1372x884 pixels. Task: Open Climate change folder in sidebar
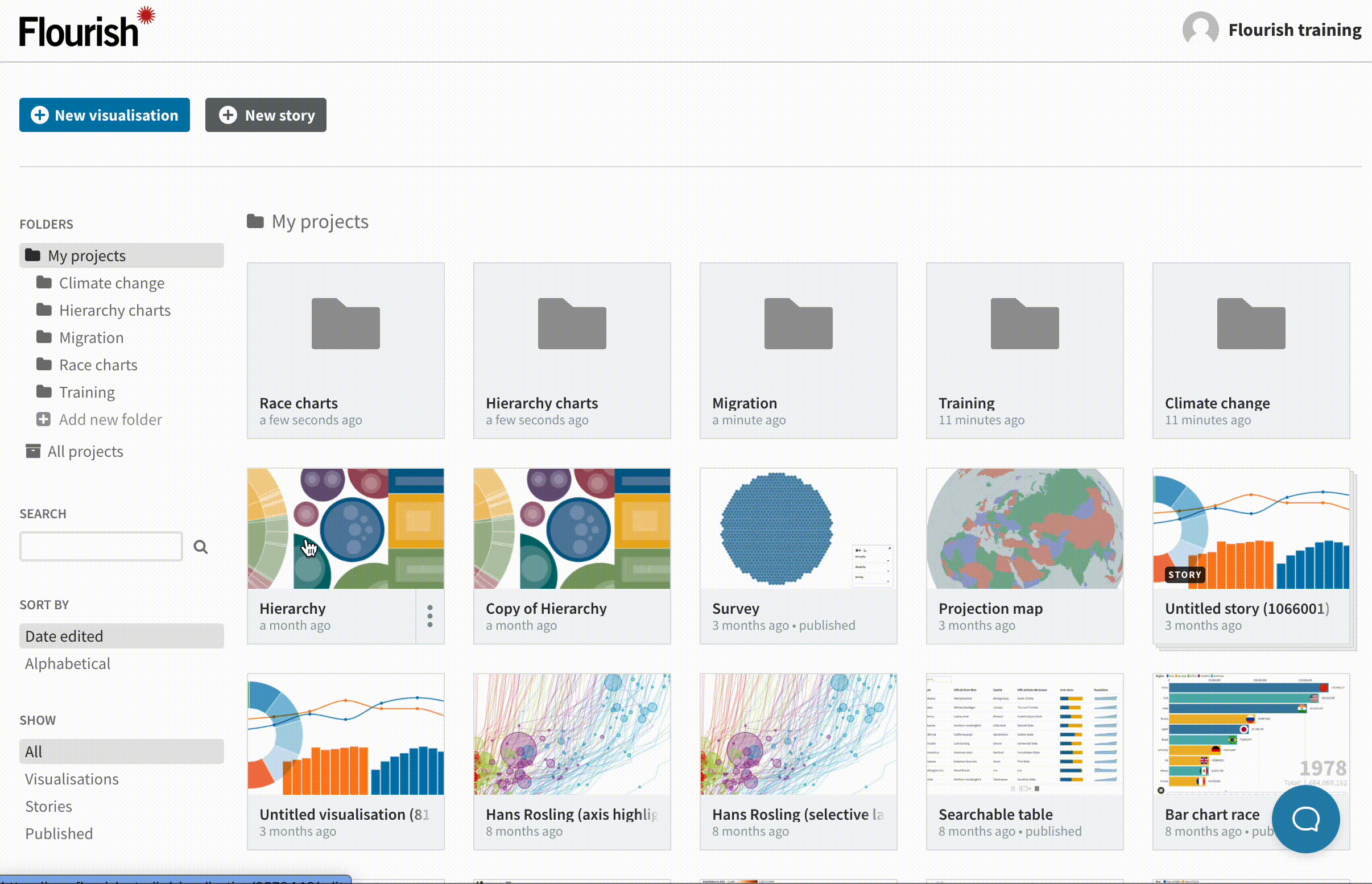point(112,283)
